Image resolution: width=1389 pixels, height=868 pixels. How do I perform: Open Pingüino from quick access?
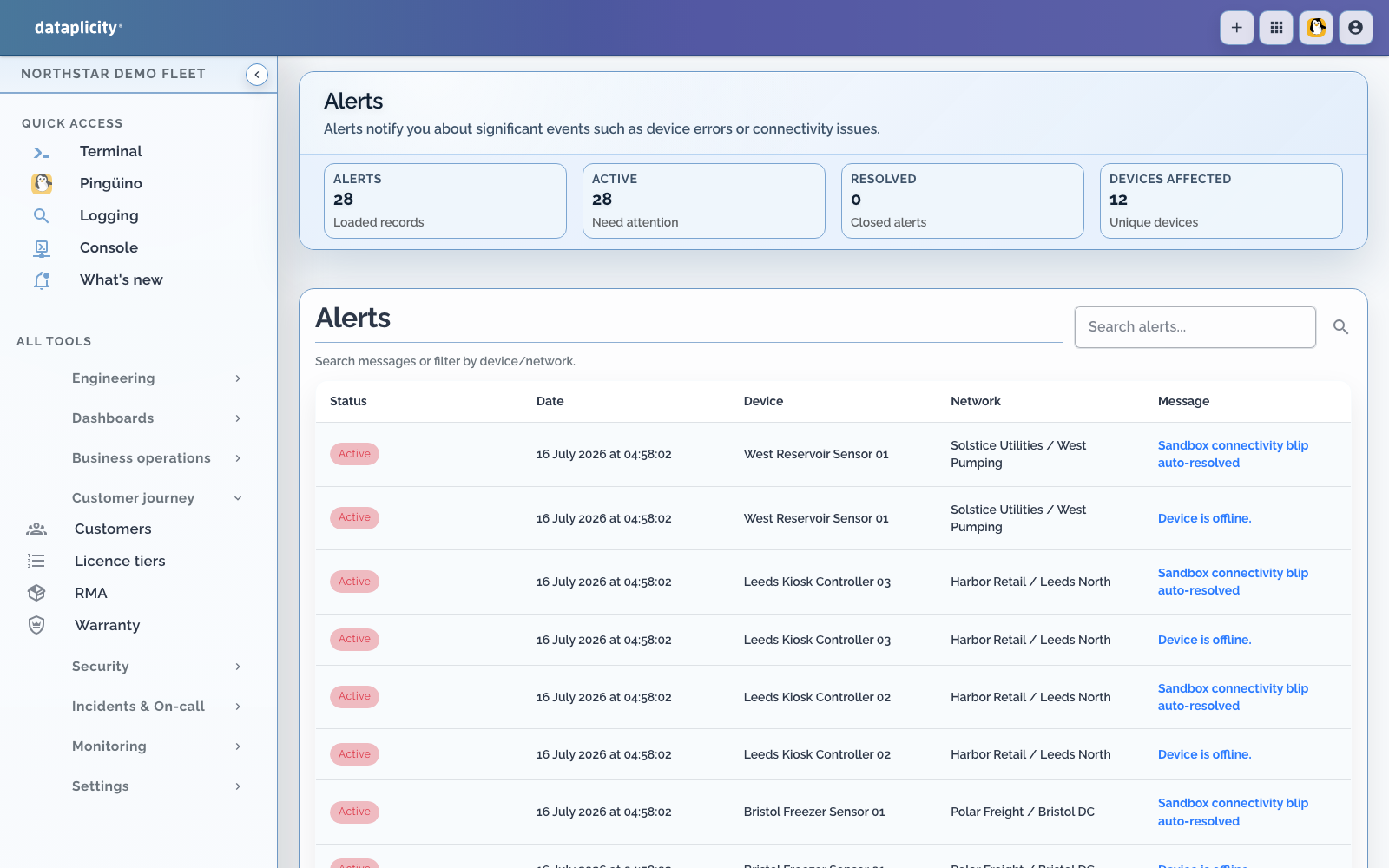[x=111, y=184]
